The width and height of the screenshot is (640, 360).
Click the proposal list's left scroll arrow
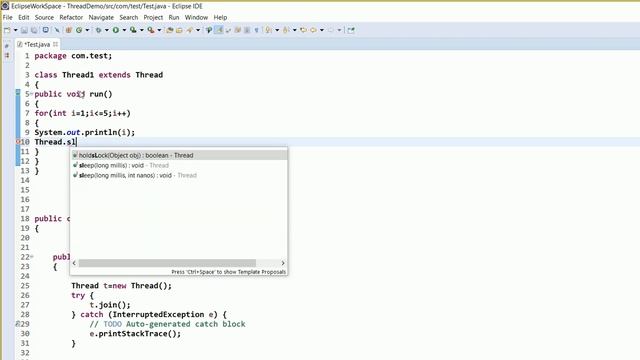point(74,263)
